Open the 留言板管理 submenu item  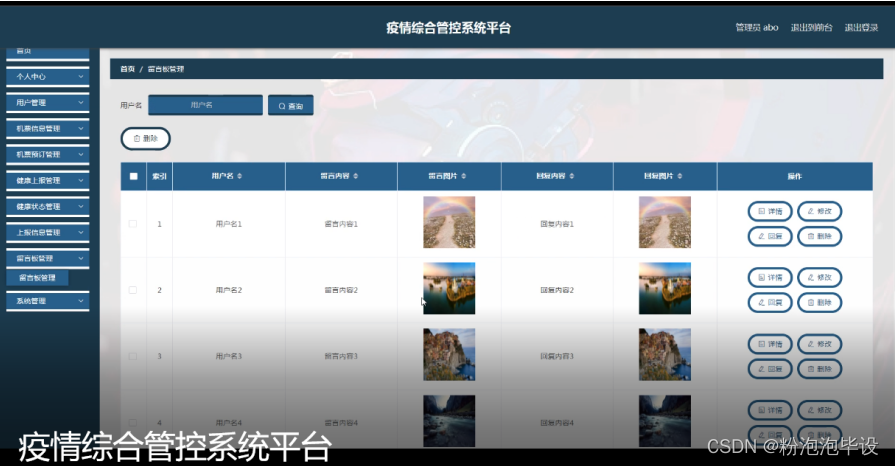[x=38, y=278]
